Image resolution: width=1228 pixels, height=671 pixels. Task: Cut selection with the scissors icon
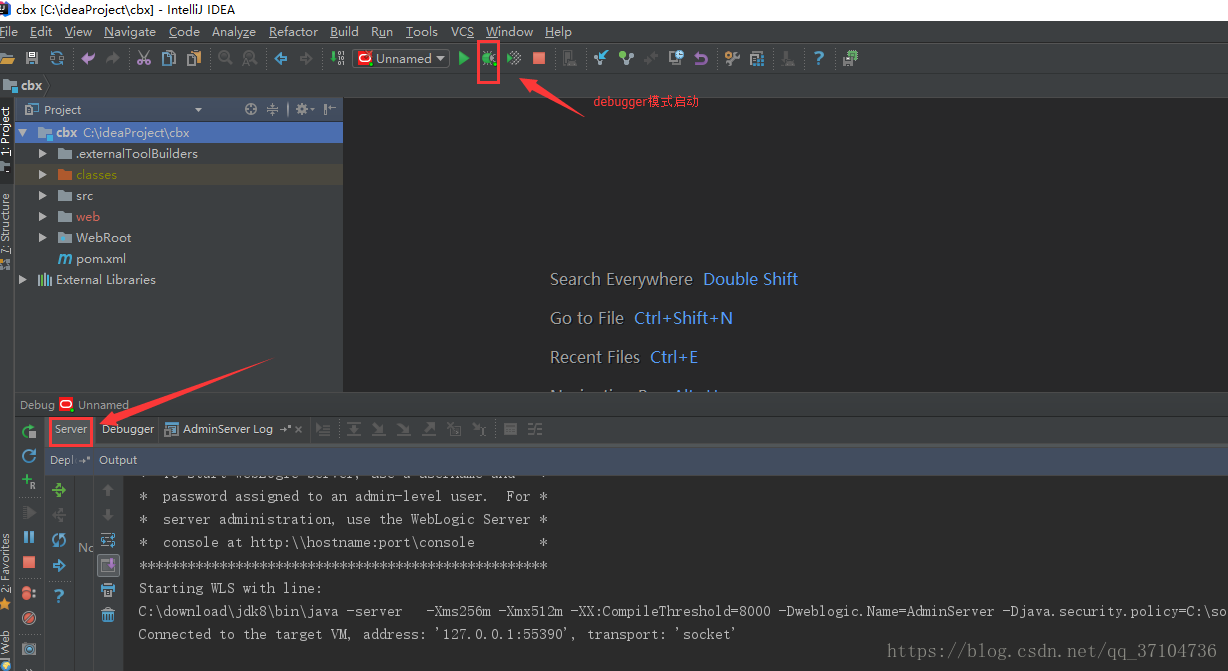coord(144,58)
